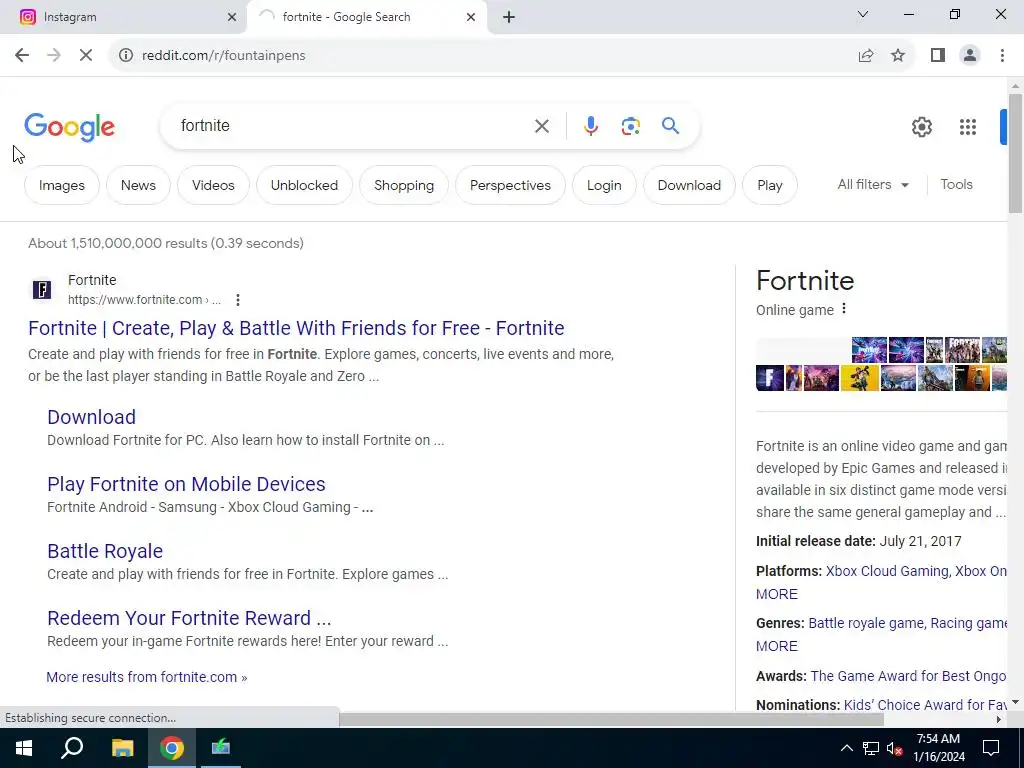Close the fortnite Google Search tab
This screenshot has height=768, width=1024.
click(471, 17)
